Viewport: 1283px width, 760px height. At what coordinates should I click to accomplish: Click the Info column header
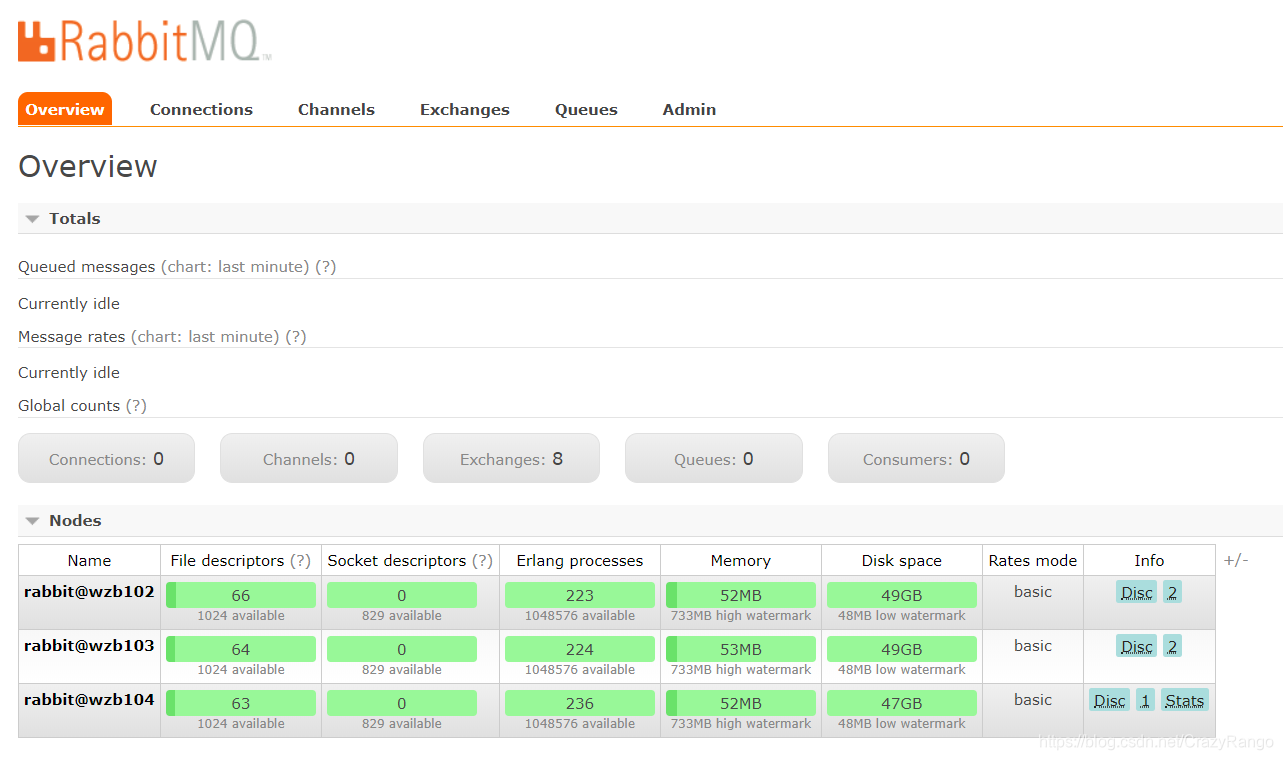click(x=1149, y=561)
